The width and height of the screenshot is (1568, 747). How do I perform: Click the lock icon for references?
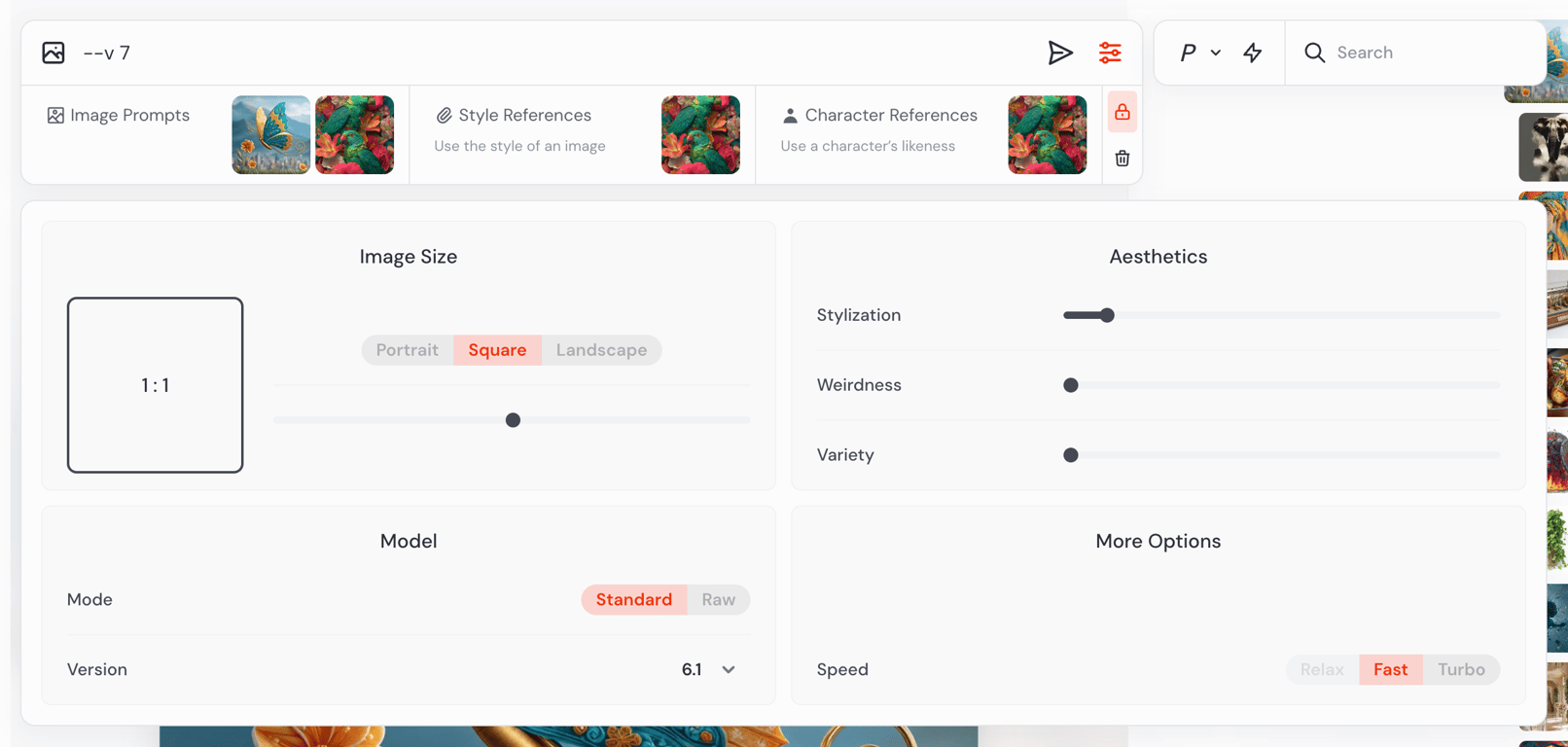[1123, 113]
